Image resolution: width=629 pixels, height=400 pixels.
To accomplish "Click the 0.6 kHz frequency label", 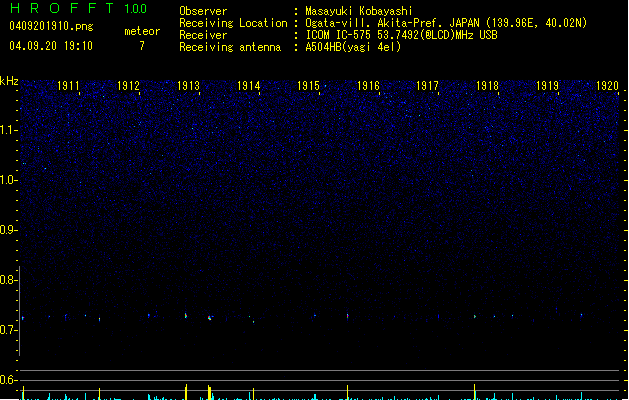I will 8,380.
